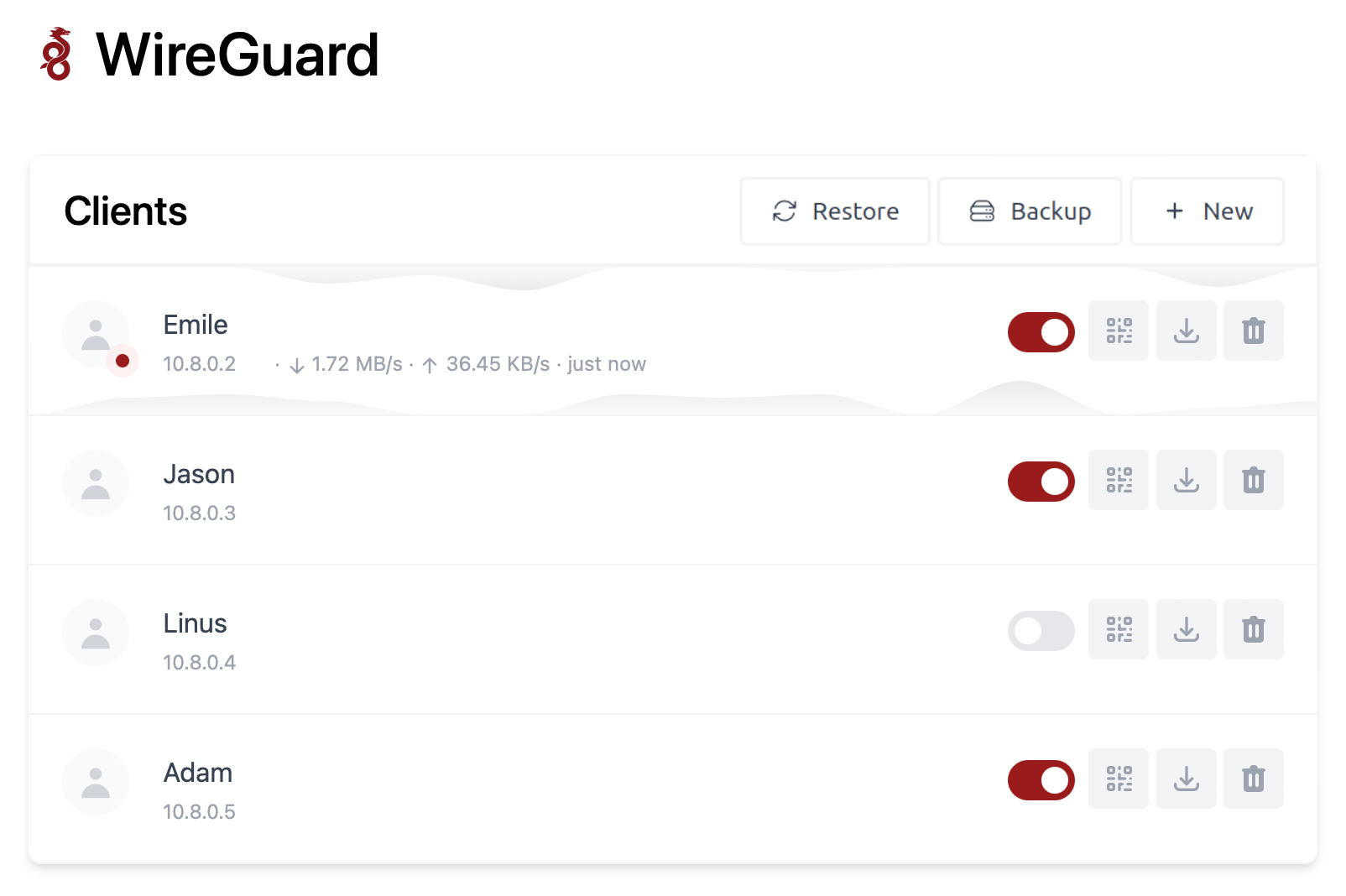1346x896 pixels.
Task: Disable the Emile client
Action: (x=1041, y=331)
